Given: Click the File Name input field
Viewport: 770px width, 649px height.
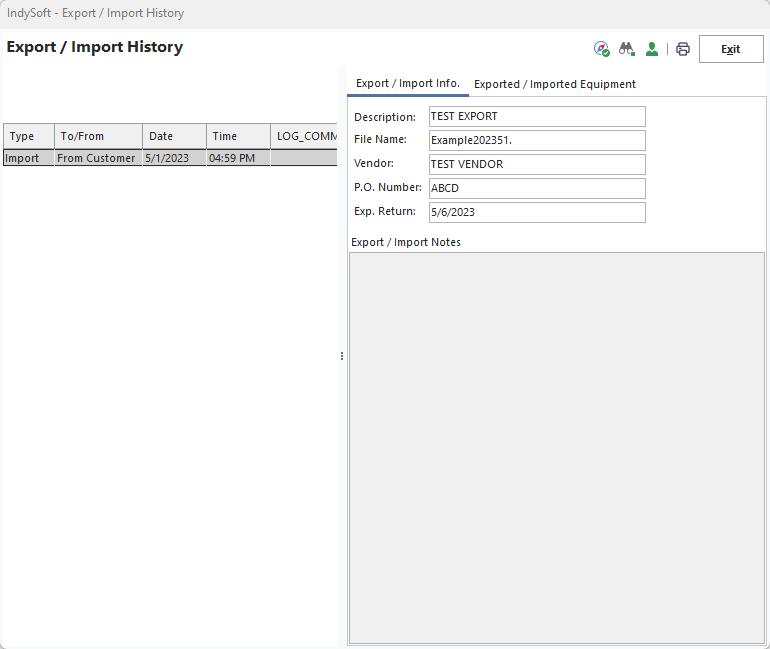Looking at the screenshot, I should point(537,140).
